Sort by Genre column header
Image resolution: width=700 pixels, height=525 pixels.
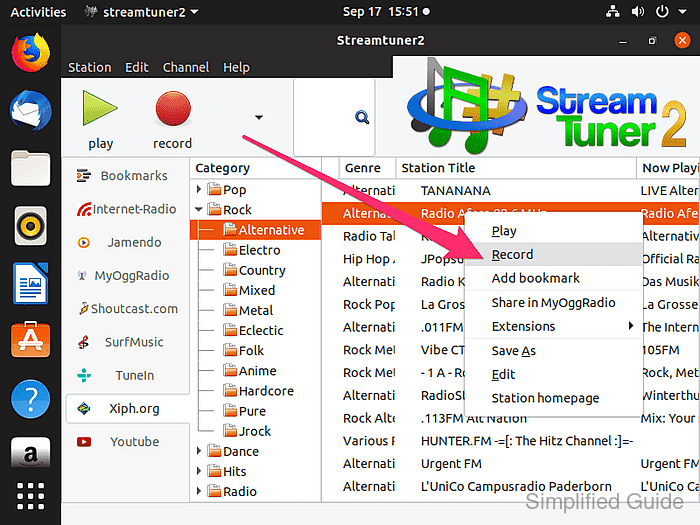(367, 168)
